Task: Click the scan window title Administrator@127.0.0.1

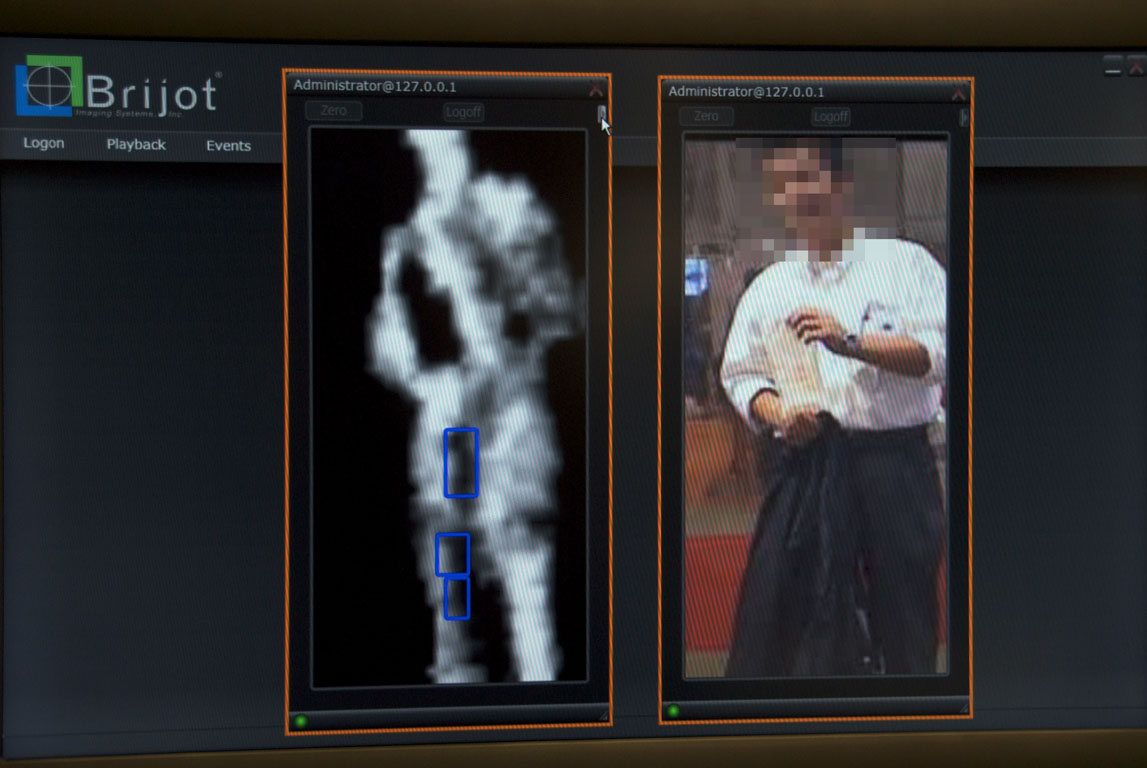Action: (x=375, y=86)
